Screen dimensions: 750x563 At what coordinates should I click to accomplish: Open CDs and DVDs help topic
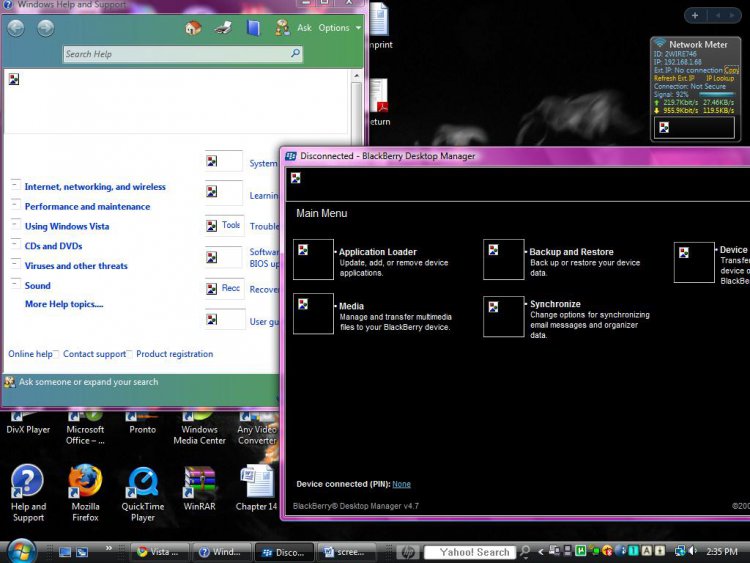pyautogui.click(x=54, y=246)
